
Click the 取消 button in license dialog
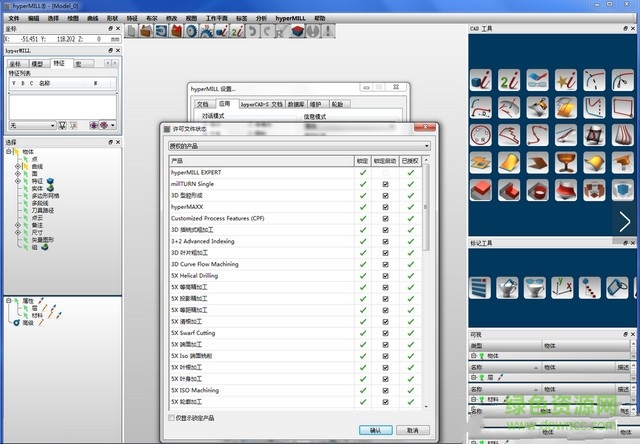click(414, 430)
